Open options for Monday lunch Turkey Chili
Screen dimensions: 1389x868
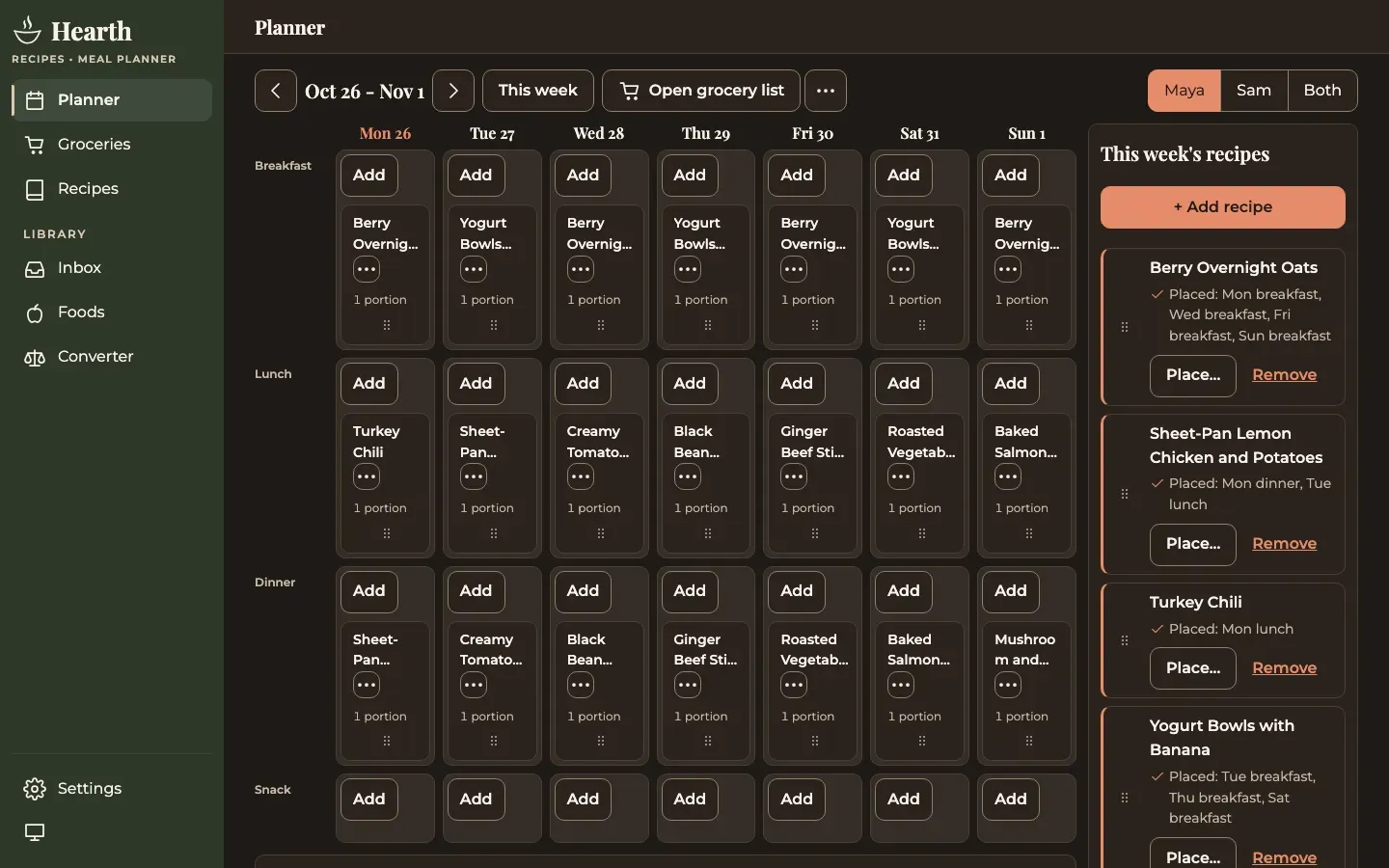(367, 476)
